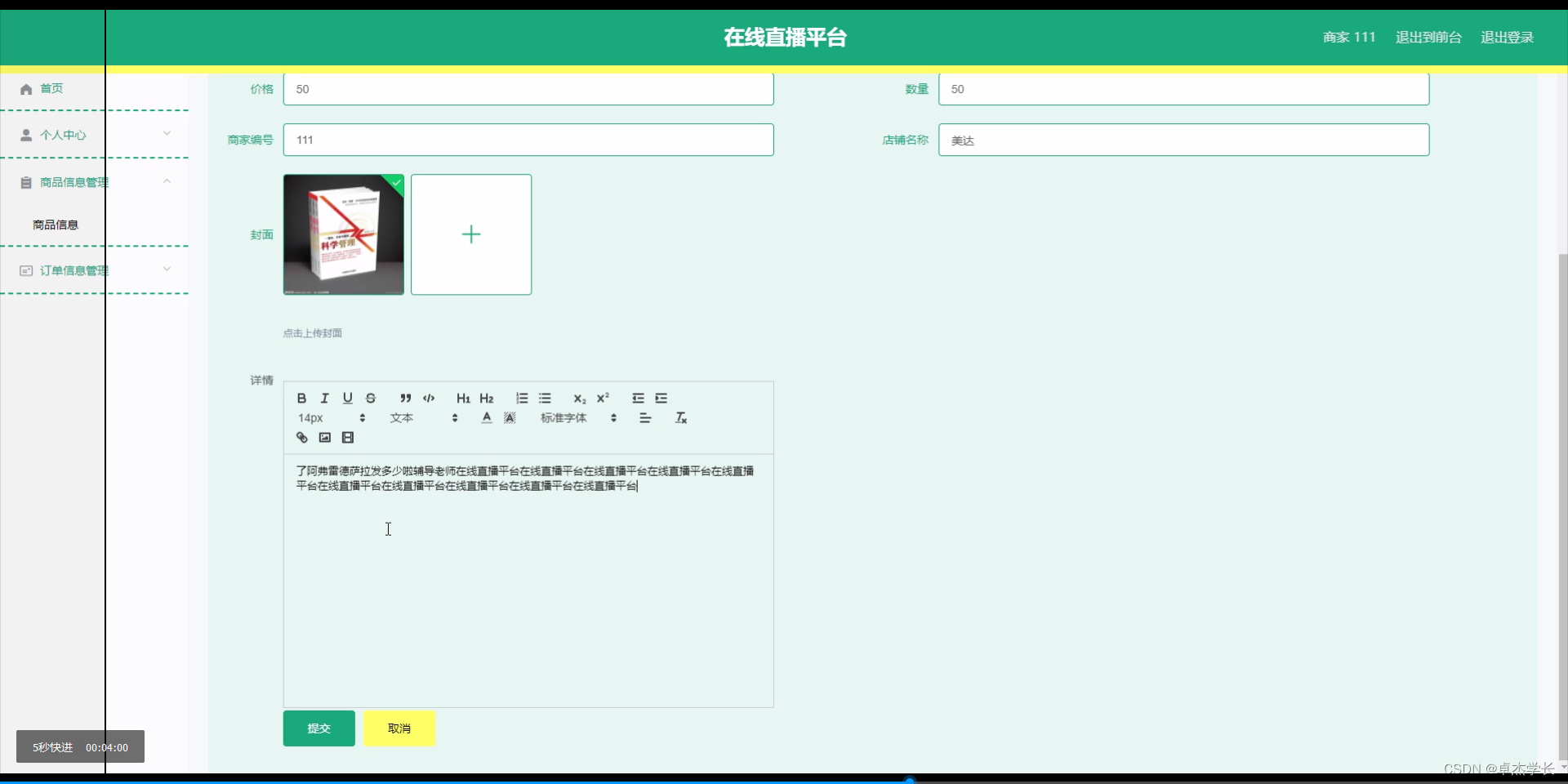Insert an image into the details editor

point(324,437)
